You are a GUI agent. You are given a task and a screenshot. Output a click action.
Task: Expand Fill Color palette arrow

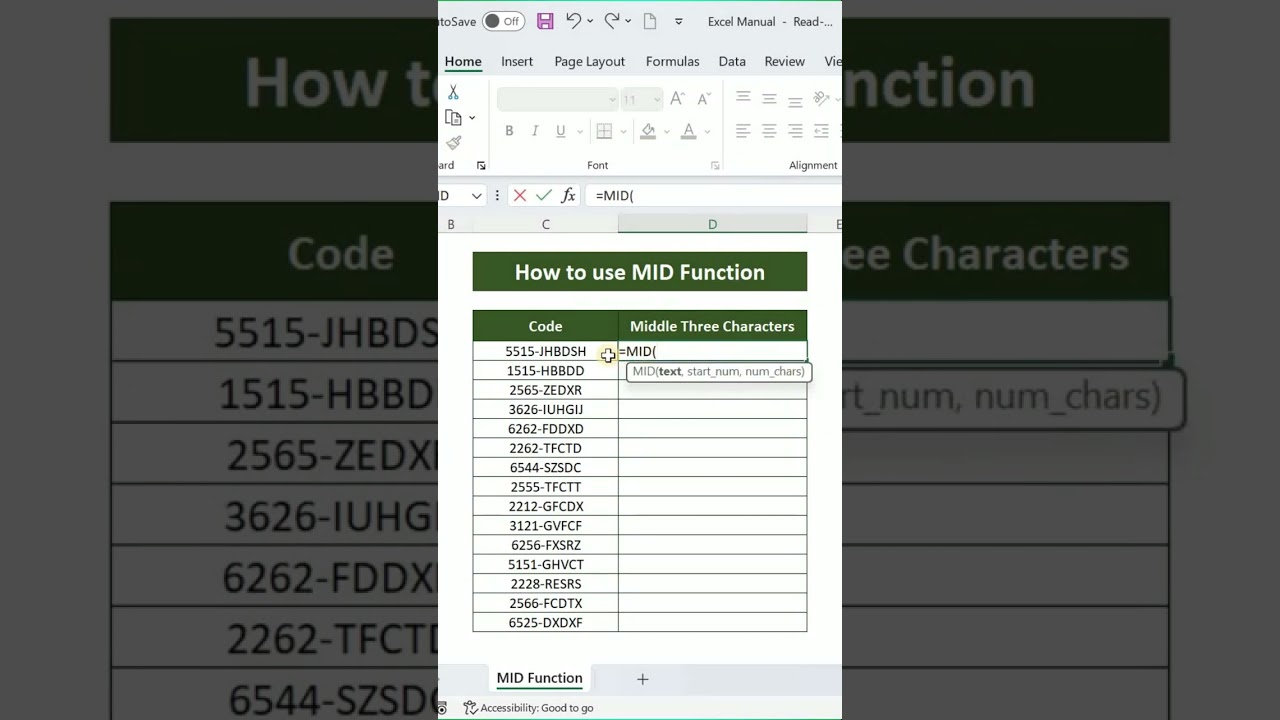(x=666, y=131)
